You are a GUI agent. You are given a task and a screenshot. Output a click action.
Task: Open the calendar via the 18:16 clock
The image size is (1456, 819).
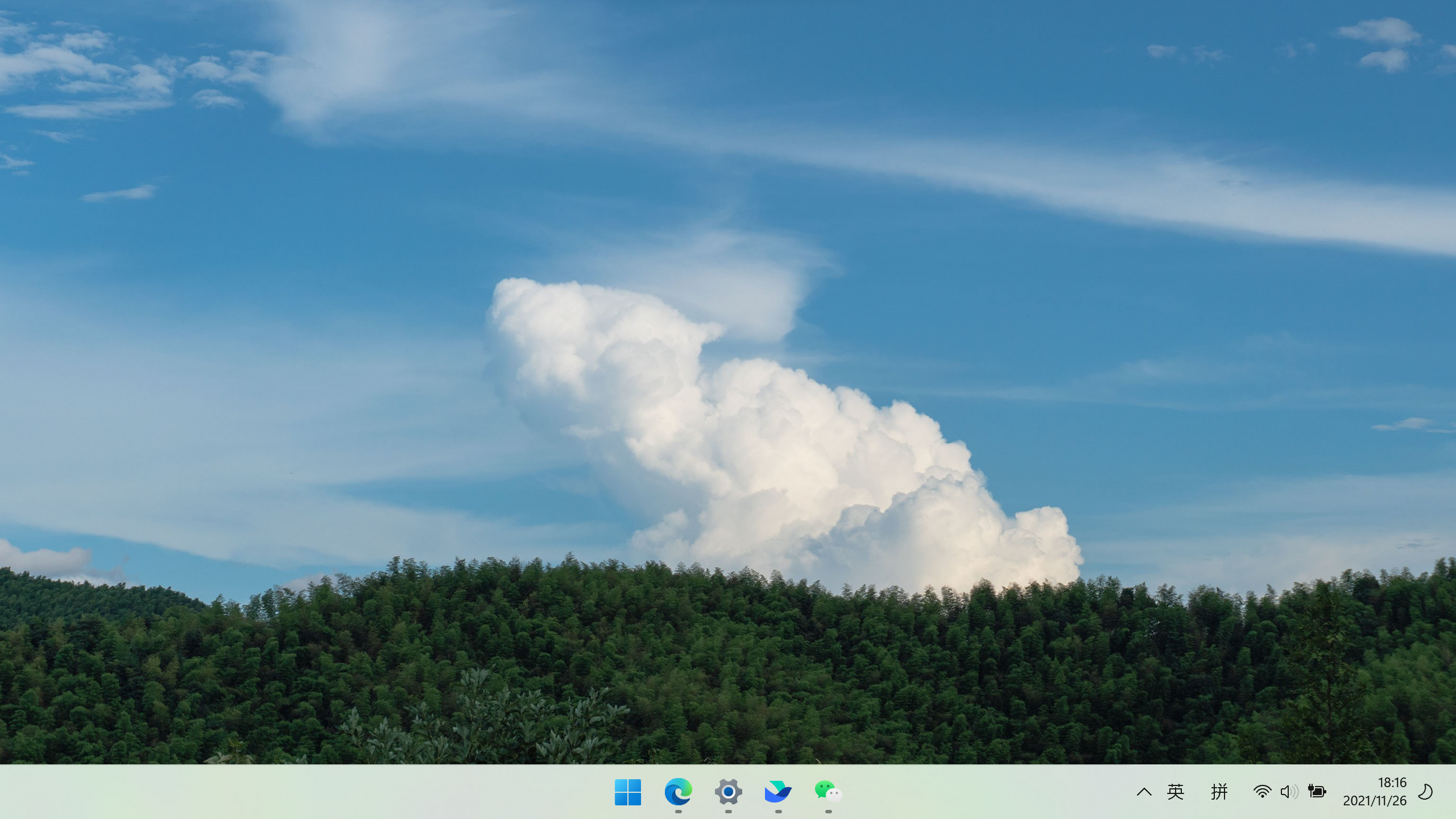[1392, 783]
